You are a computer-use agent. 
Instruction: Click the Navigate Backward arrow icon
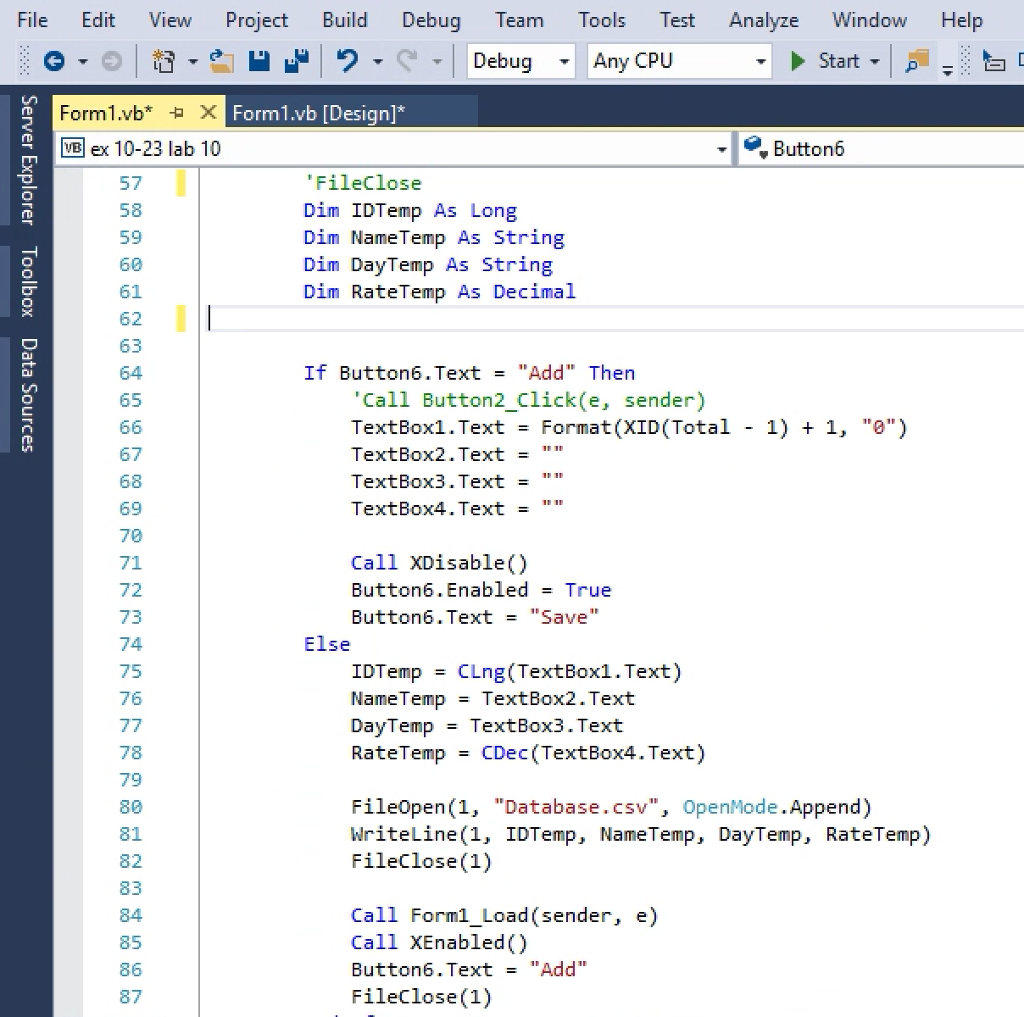[x=54, y=62]
